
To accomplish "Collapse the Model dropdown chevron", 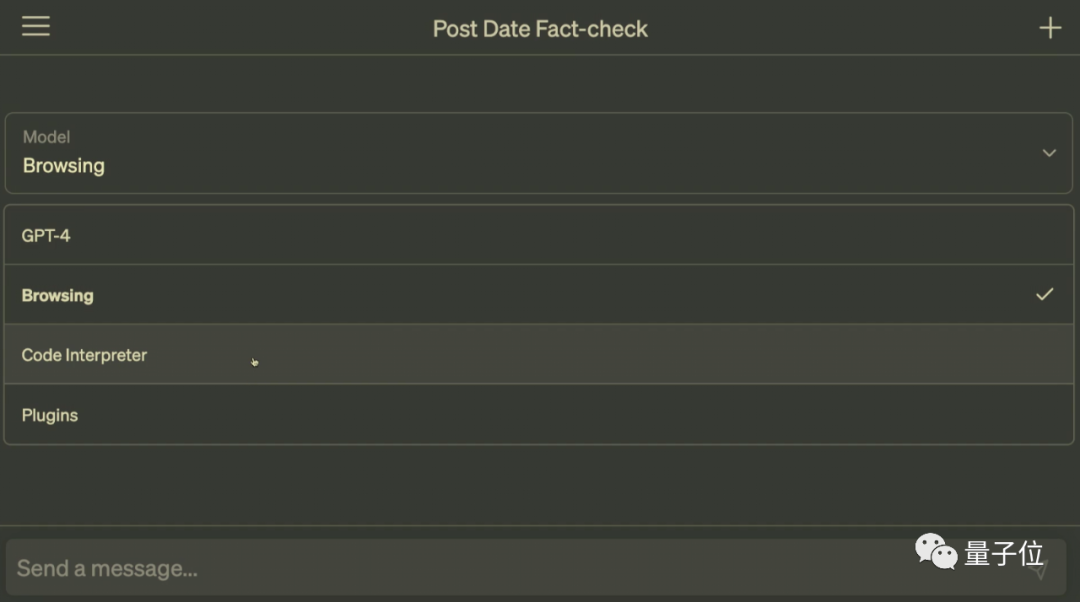I will tap(1049, 153).
